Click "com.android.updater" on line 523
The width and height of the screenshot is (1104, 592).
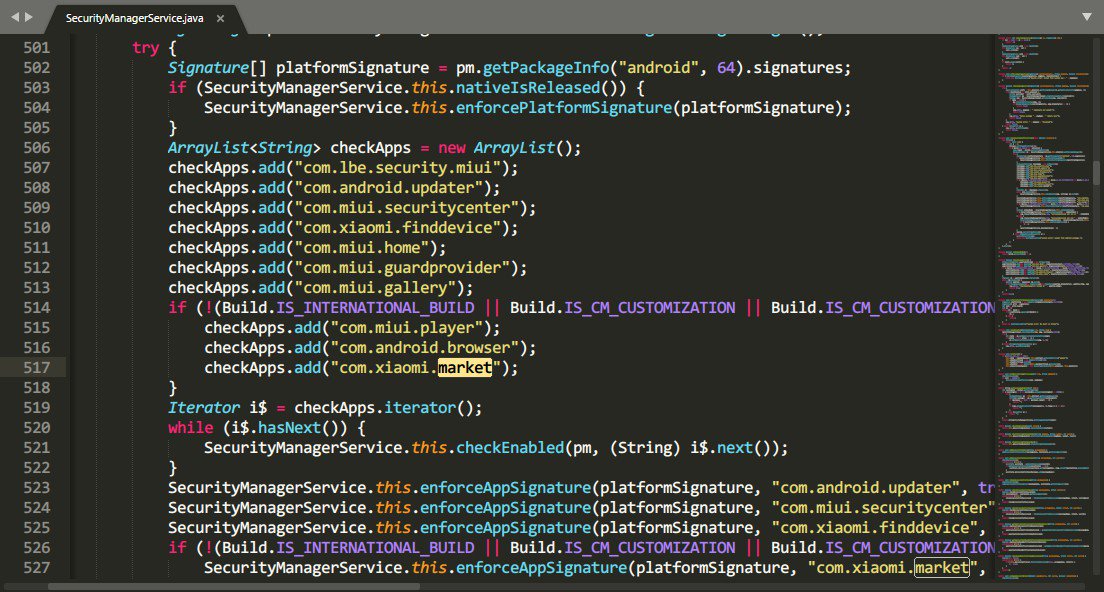(866, 488)
